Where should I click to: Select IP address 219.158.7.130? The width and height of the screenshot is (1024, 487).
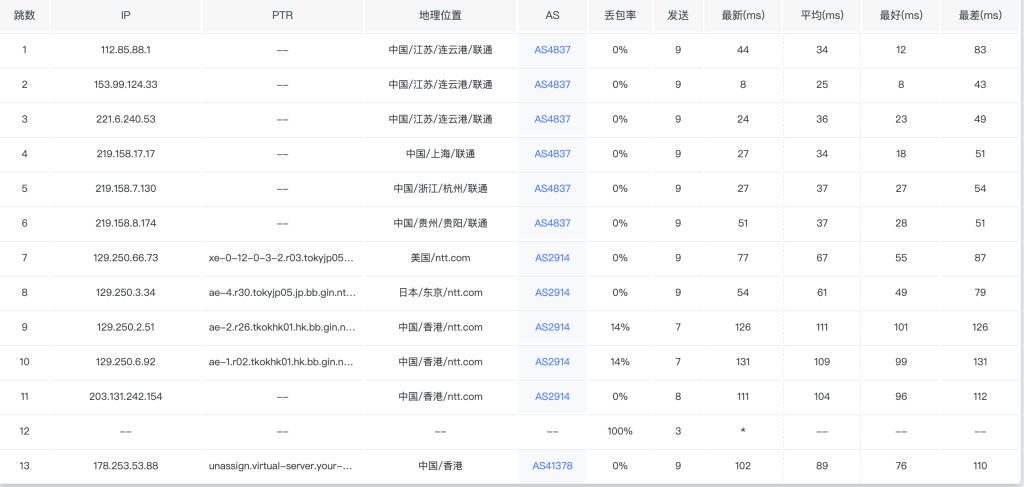125,188
